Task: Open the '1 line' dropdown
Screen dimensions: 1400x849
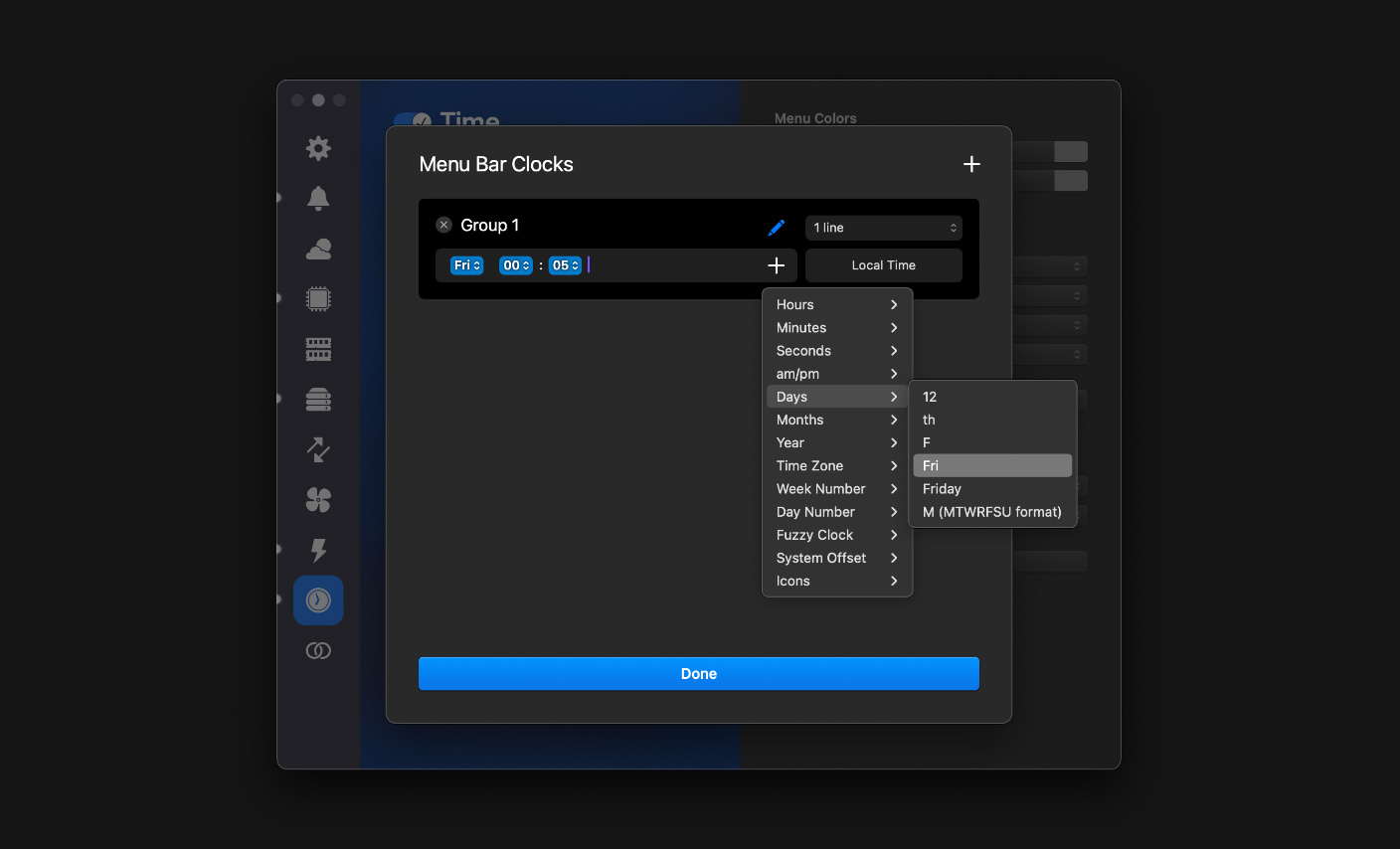Action: pyautogui.click(x=884, y=228)
